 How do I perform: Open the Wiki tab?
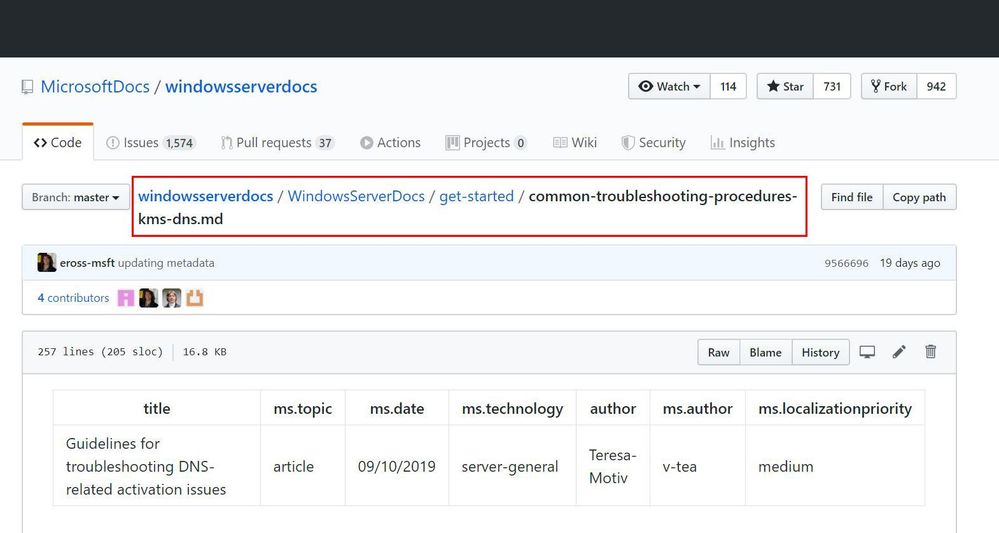pos(575,143)
